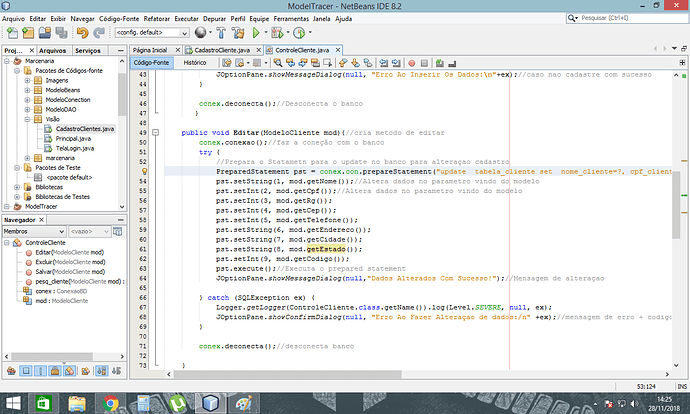690x414 pixels.
Task: Toggle Bookmark editor toolbar button
Action: (367, 63)
